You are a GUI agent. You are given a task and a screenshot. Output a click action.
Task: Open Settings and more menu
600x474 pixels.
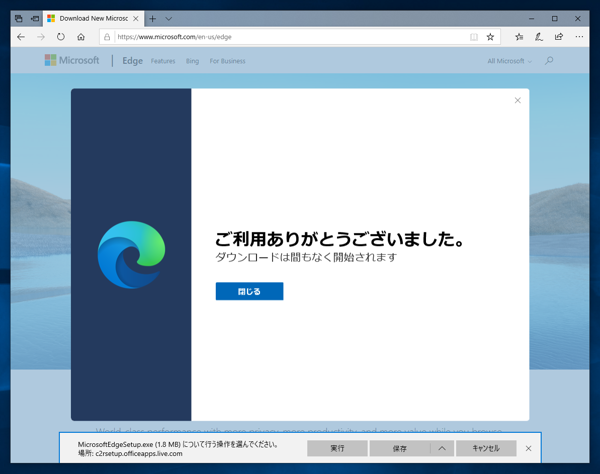(579, 37)
